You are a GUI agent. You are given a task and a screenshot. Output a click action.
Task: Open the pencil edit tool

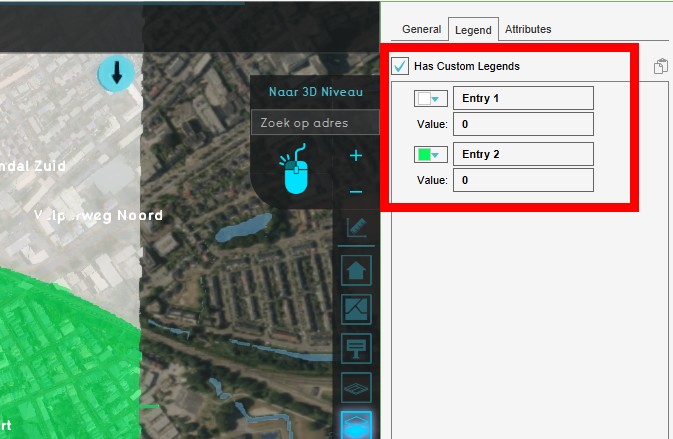tap(356, 228)
